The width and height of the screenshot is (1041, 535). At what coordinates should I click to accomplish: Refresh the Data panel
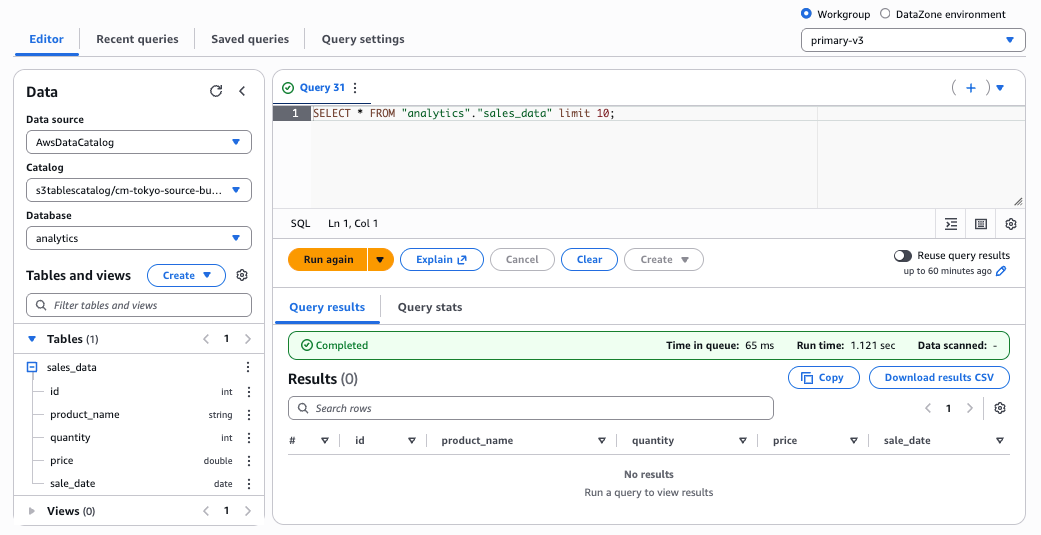[x=216, y=91]
